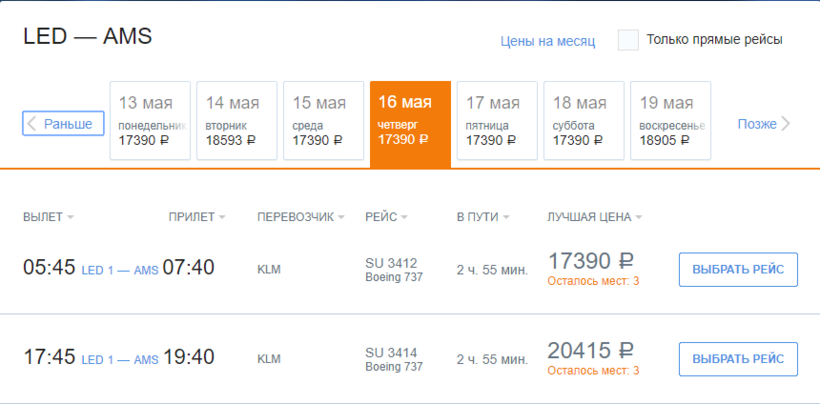Screen dimensions: 820x404
Task: Show later dates with 'Позже' arrow
Action: coord(764,124)
